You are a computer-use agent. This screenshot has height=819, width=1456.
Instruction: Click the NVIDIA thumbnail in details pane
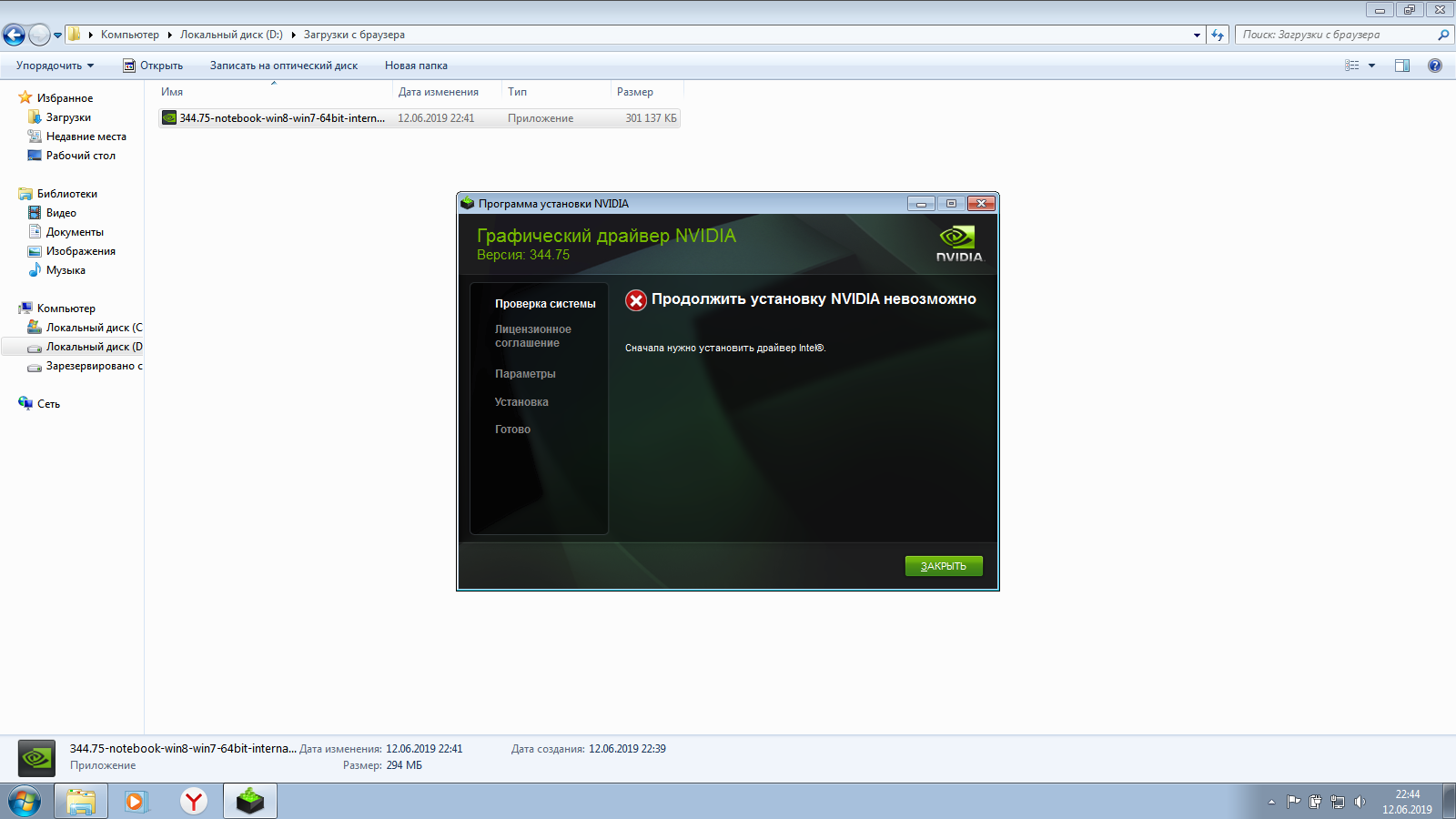point(37,757)
